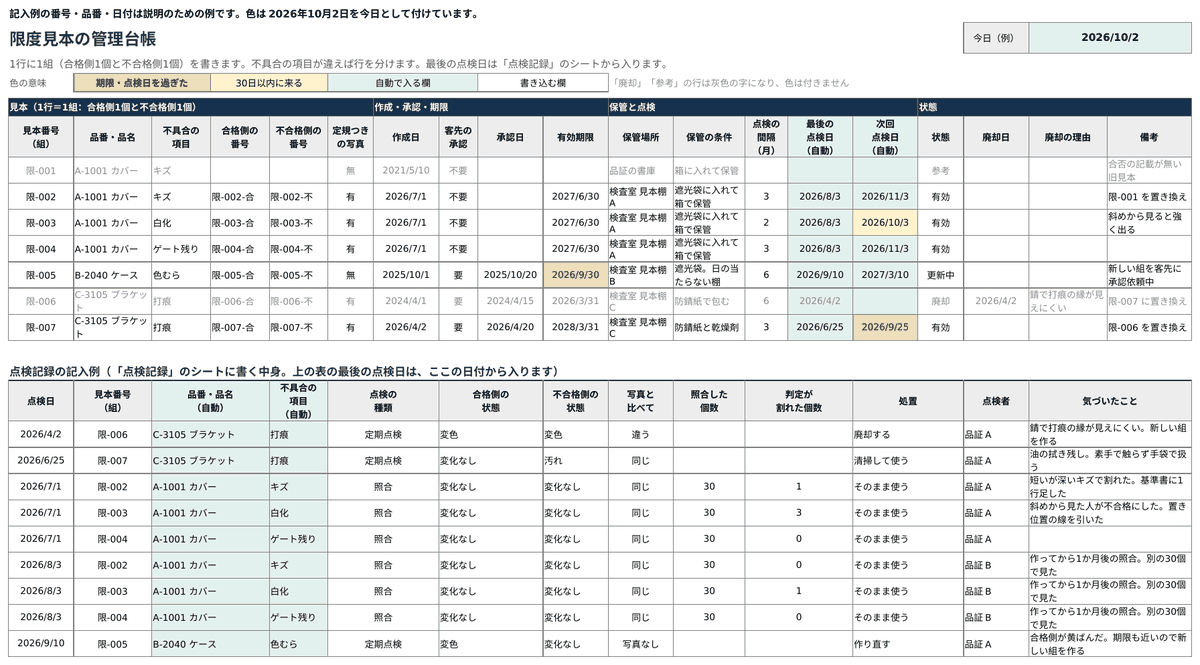The width and height of the screenshot is (1200, 665).
Task: Select the cell 限-007-不
Action: [x=299, y=327]
